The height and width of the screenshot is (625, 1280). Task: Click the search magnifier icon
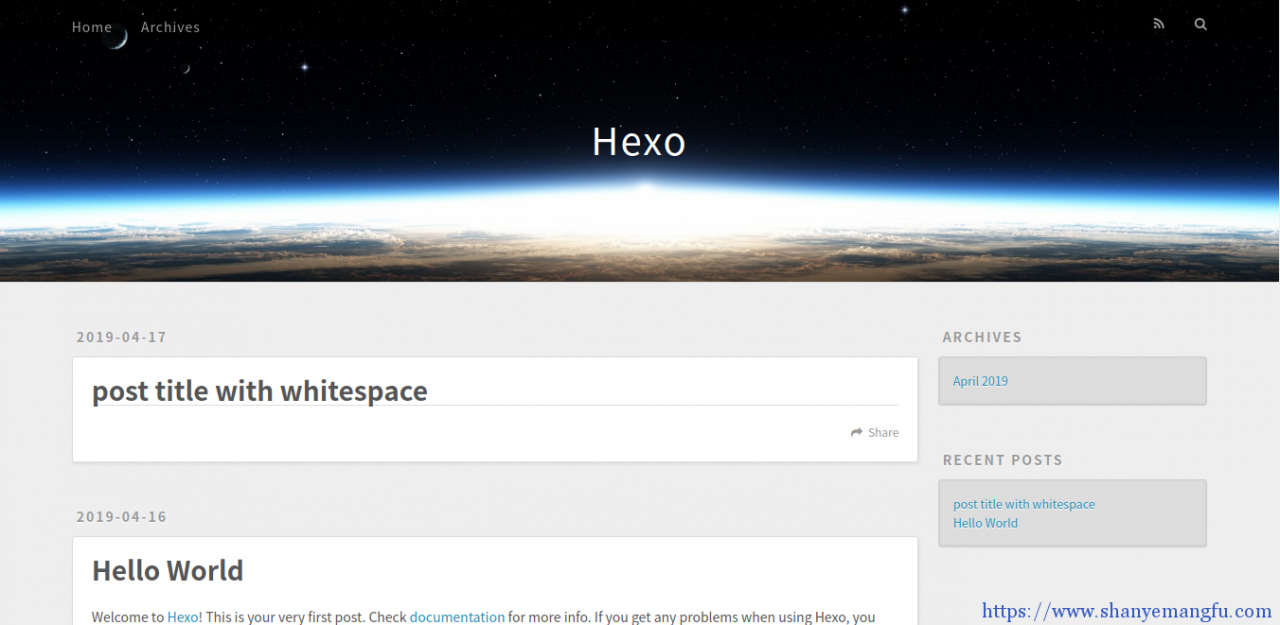(1200, 24)
